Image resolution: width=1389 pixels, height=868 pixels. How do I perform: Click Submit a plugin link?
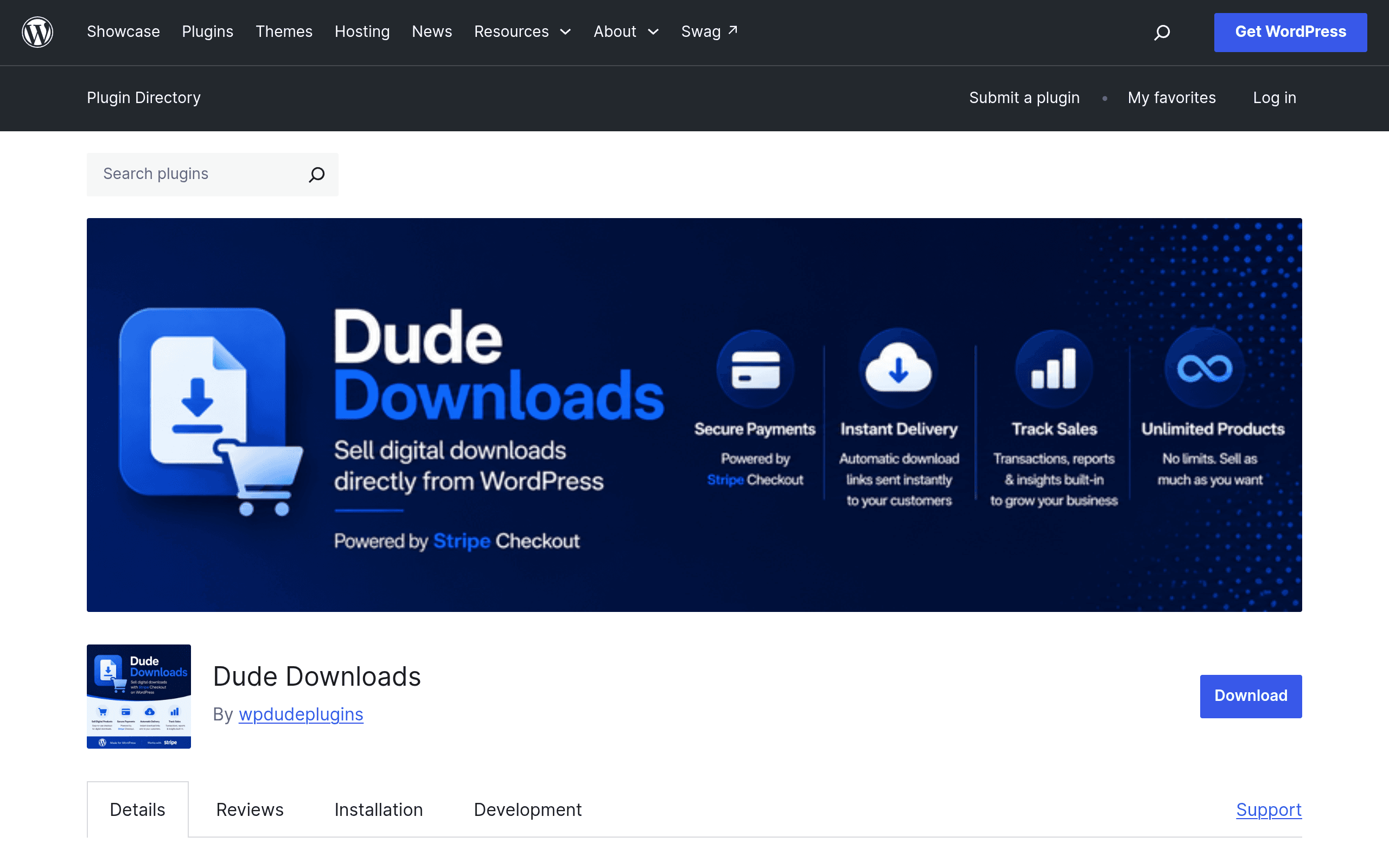[1024, 98]
